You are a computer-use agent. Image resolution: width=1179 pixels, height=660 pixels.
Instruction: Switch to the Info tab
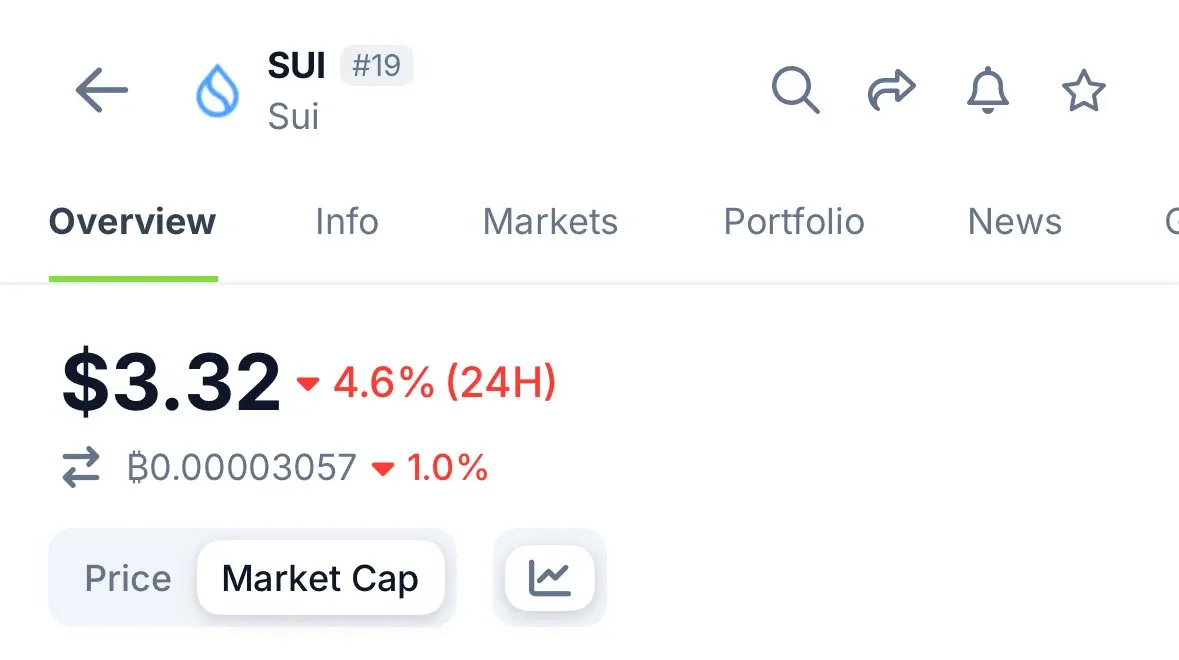coord(347,222)
